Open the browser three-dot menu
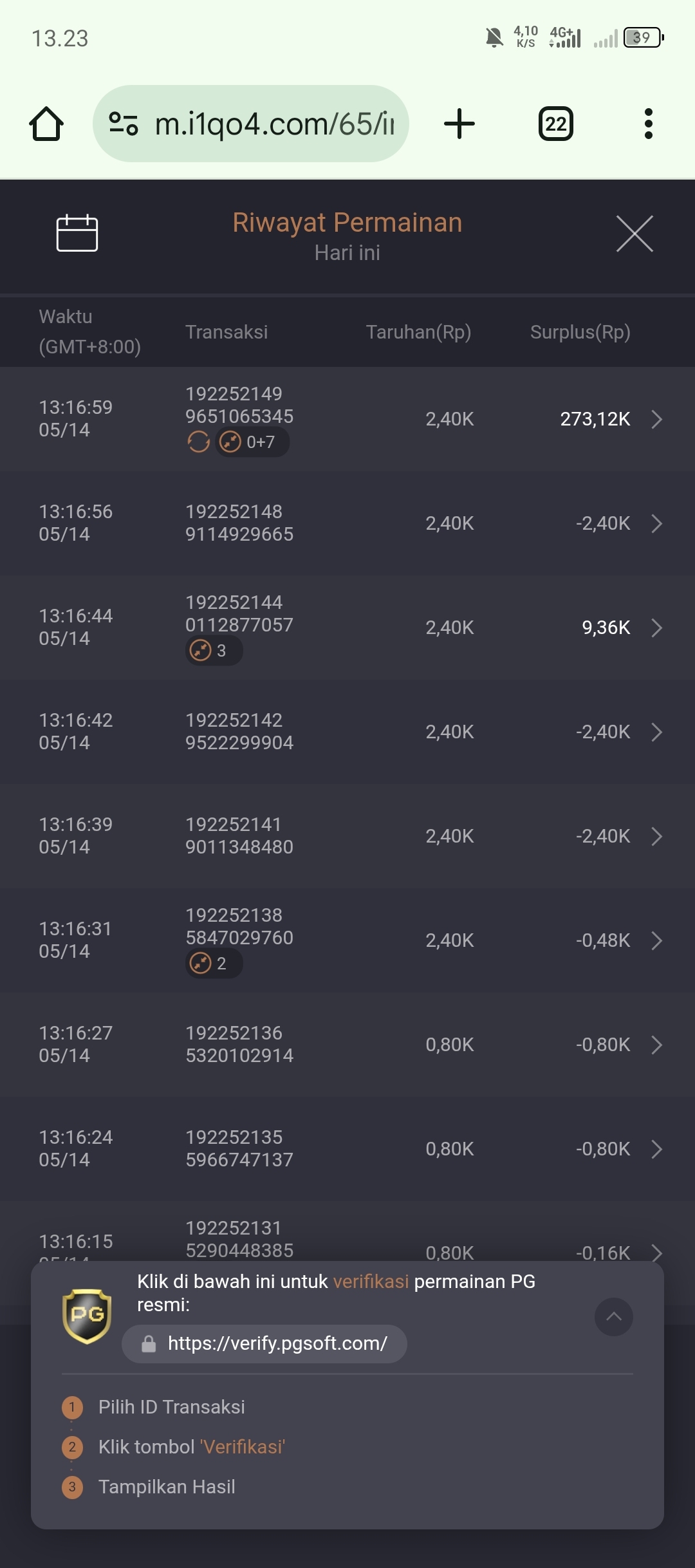Screen dimensions: 695x1568 649,124
